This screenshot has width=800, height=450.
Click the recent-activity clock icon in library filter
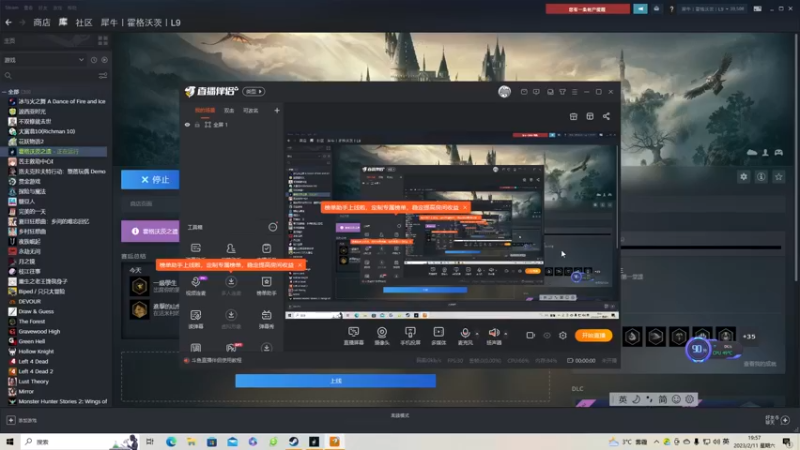(x=94, y=60)
